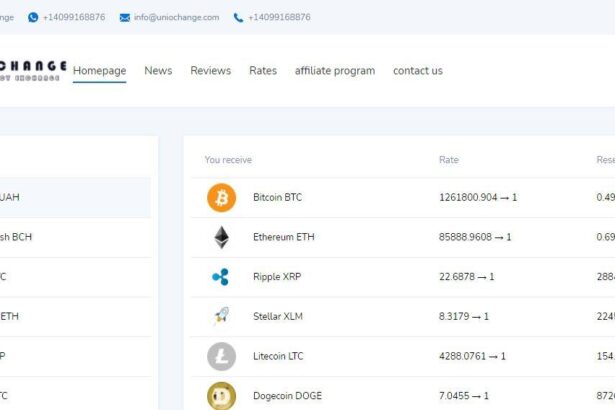The height and width of the screenshot is (410, 615).
Task: Click the rate 8.3179 → 1
Action: pos(464,316)
